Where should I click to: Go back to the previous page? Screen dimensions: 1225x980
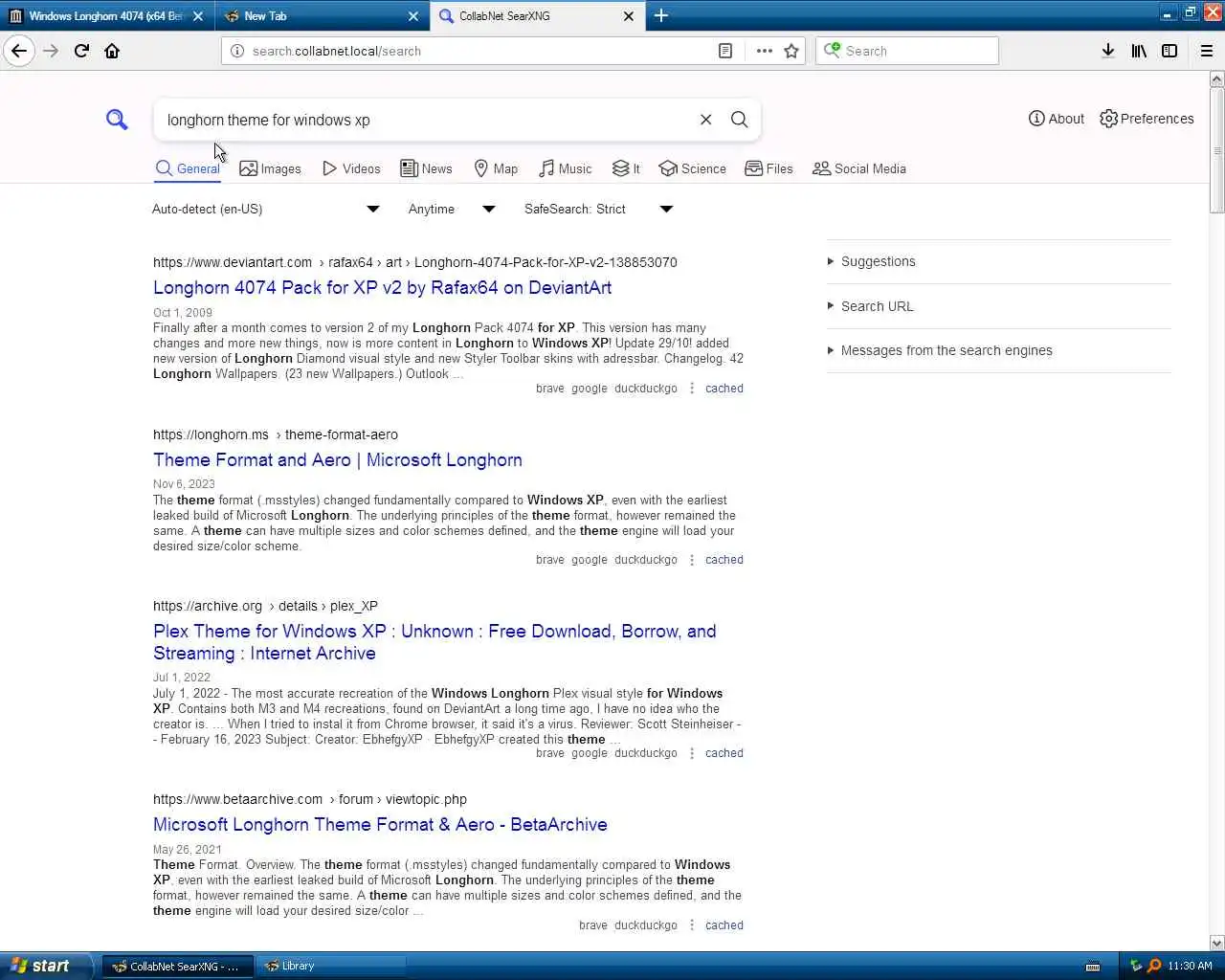(x=19, y=51)
